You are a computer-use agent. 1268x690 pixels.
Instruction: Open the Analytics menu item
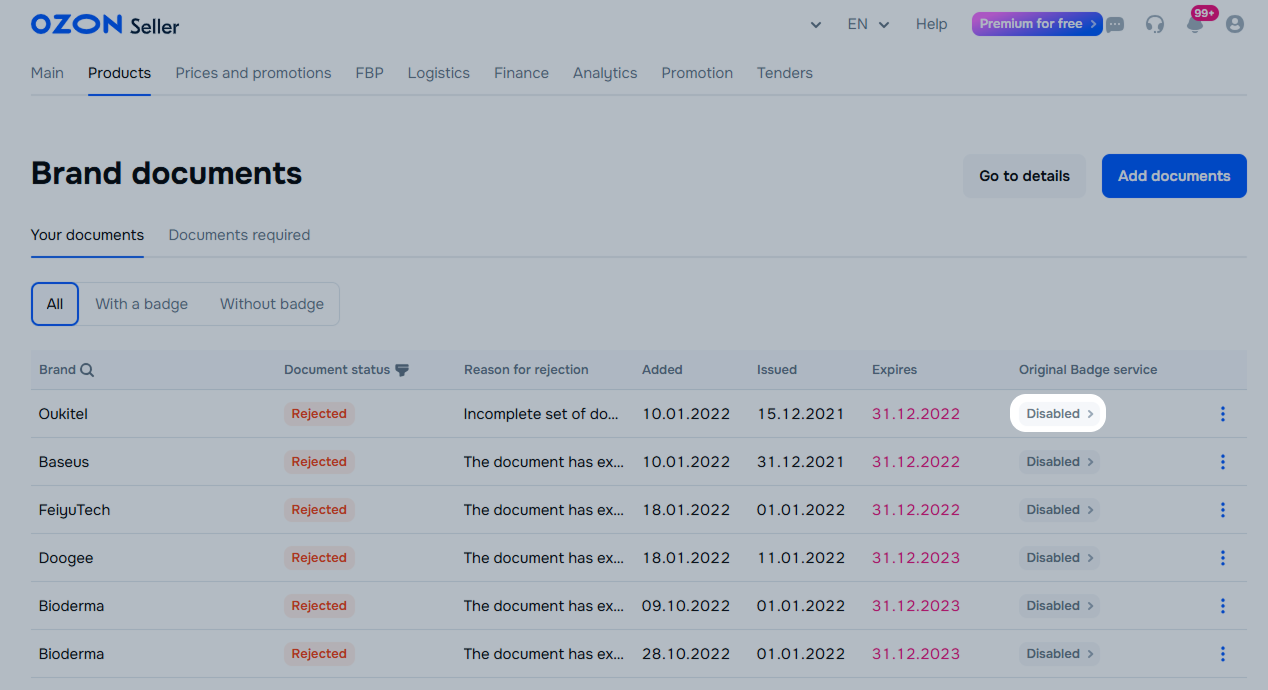point(605,73)
